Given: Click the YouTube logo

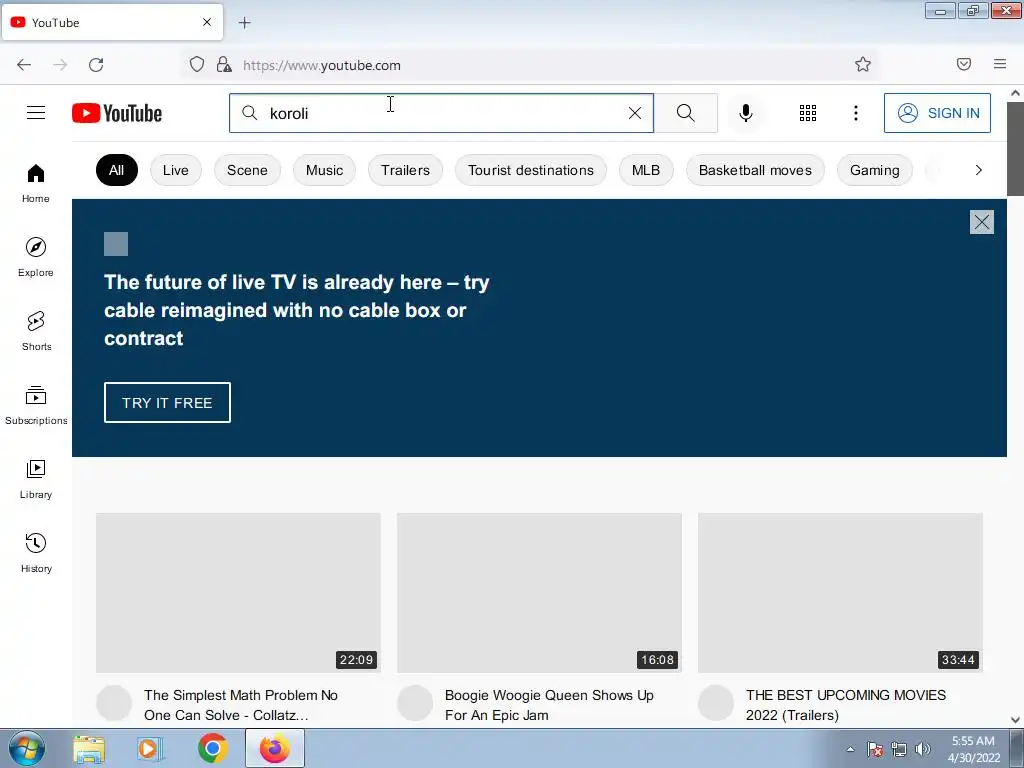Looking at the screenshot, I should coord(117,113).
